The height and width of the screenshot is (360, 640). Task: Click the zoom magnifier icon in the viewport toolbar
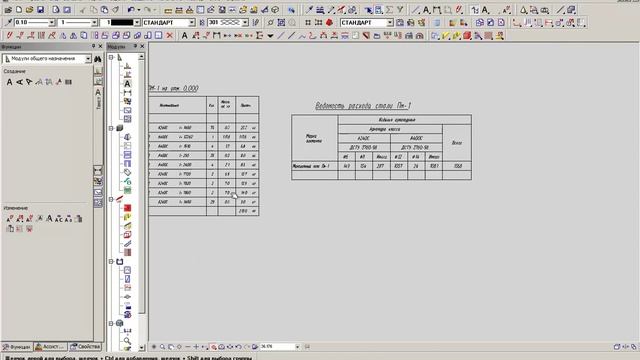pyautogui.click(x=162, y=347)
